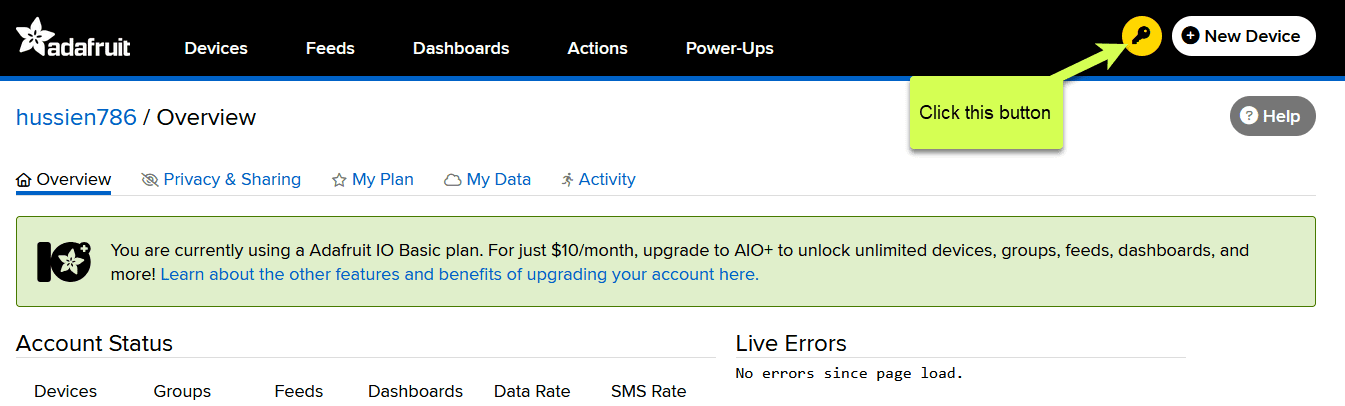Open the Feeds menu

[x=330, y=48]
